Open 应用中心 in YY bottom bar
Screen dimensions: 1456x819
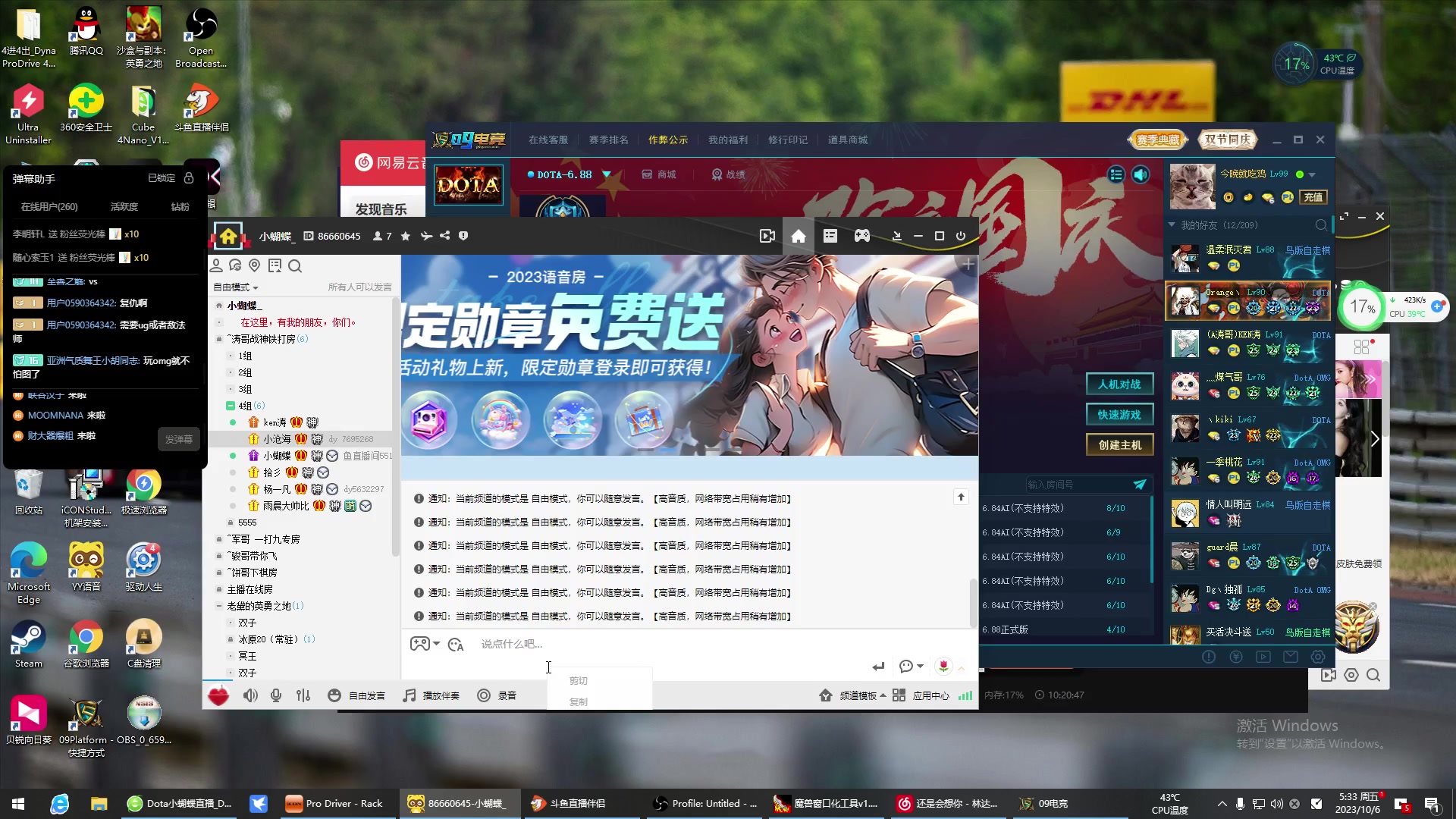[x=921, y=695]
